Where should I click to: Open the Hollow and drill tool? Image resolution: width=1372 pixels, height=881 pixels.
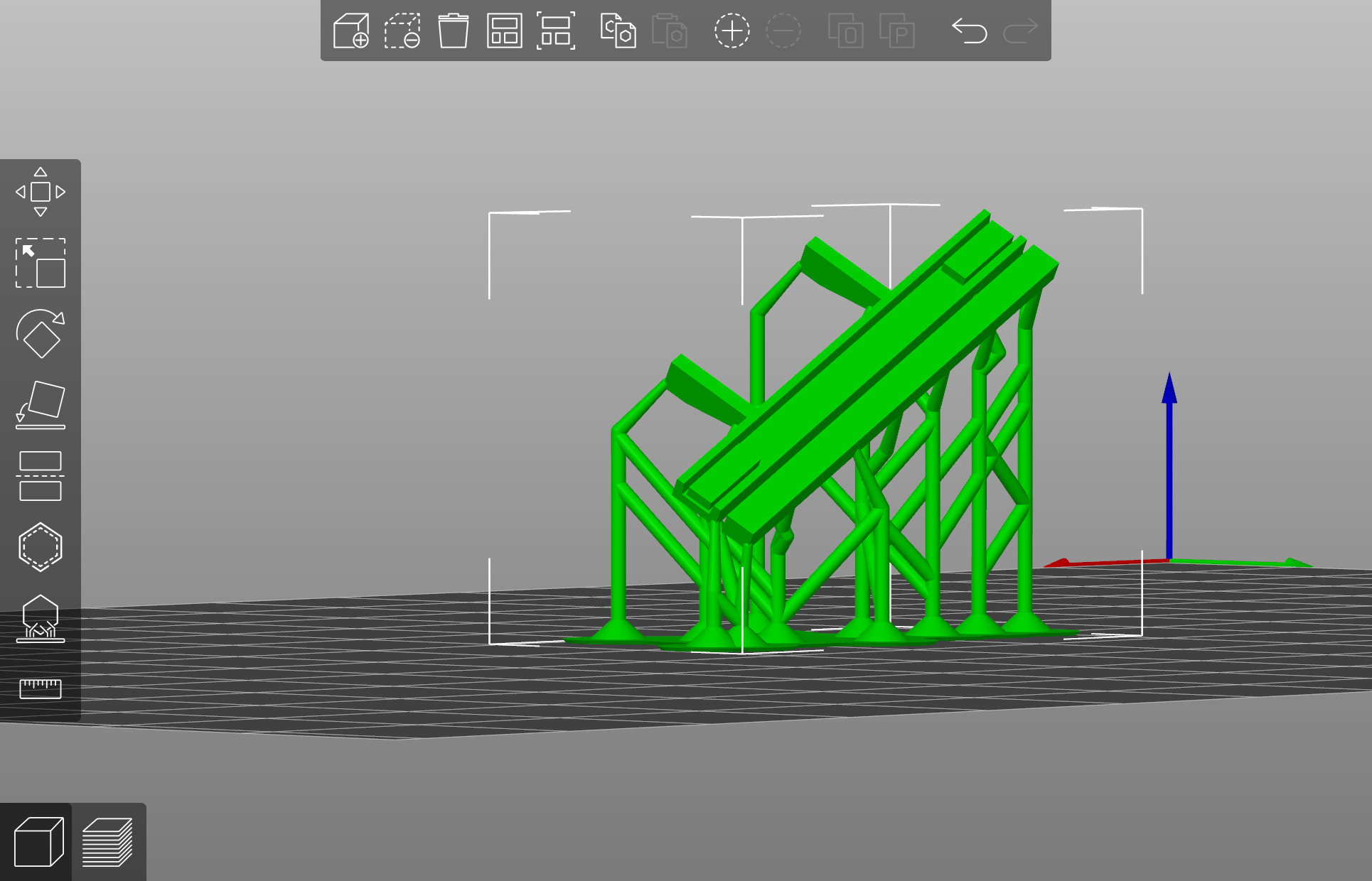coord(41,547)
